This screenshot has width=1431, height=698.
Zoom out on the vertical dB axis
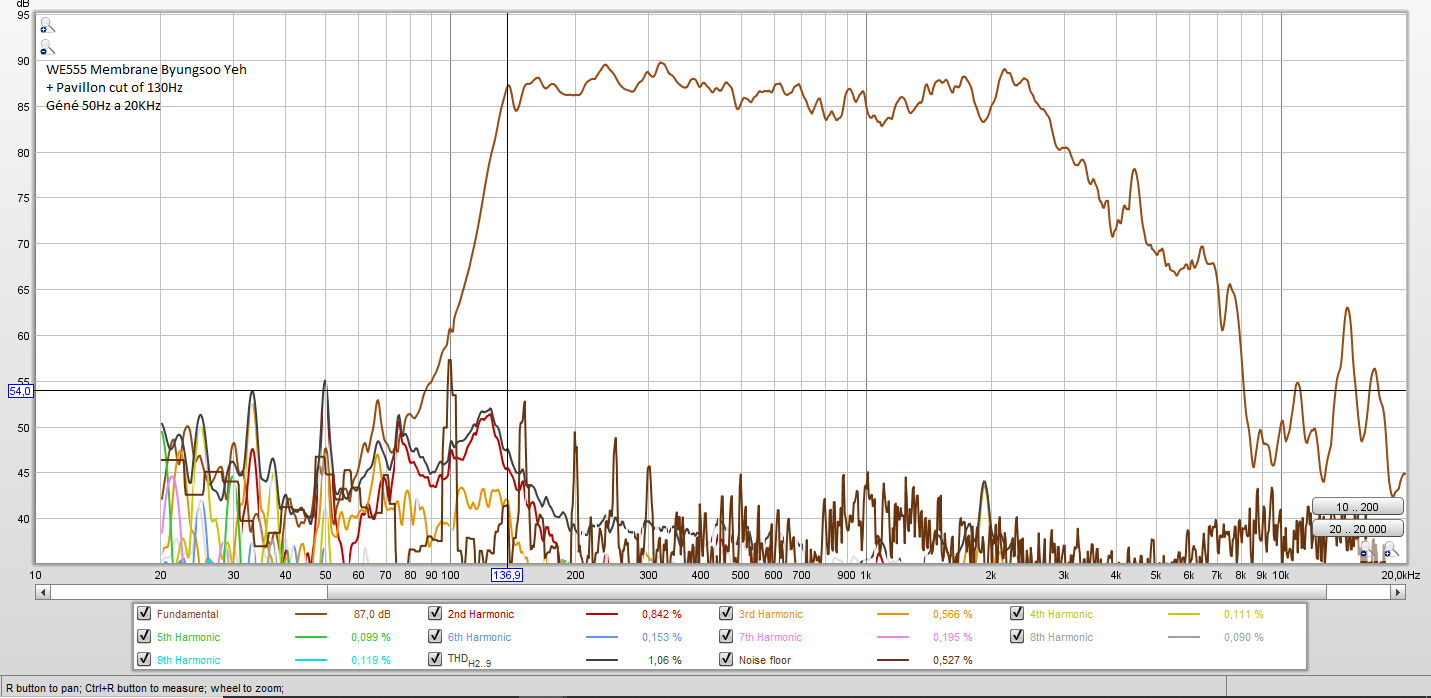click(47, 46)
